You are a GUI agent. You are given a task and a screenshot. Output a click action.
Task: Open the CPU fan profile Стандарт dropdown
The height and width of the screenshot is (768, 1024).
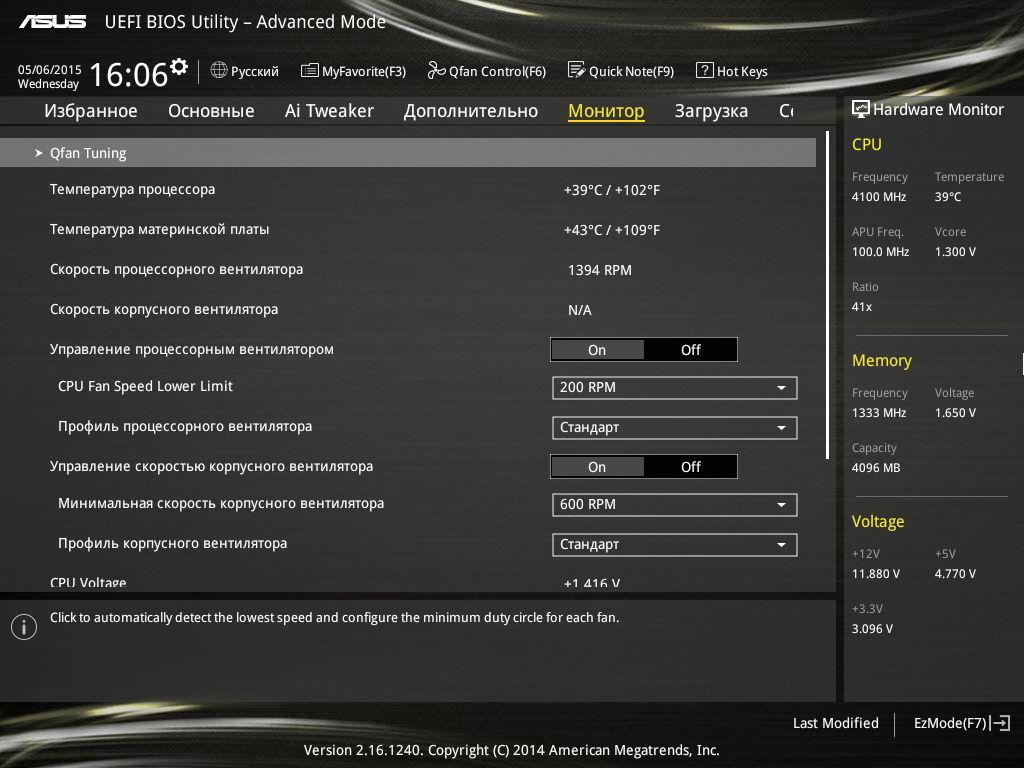click(x=674, y=428)
